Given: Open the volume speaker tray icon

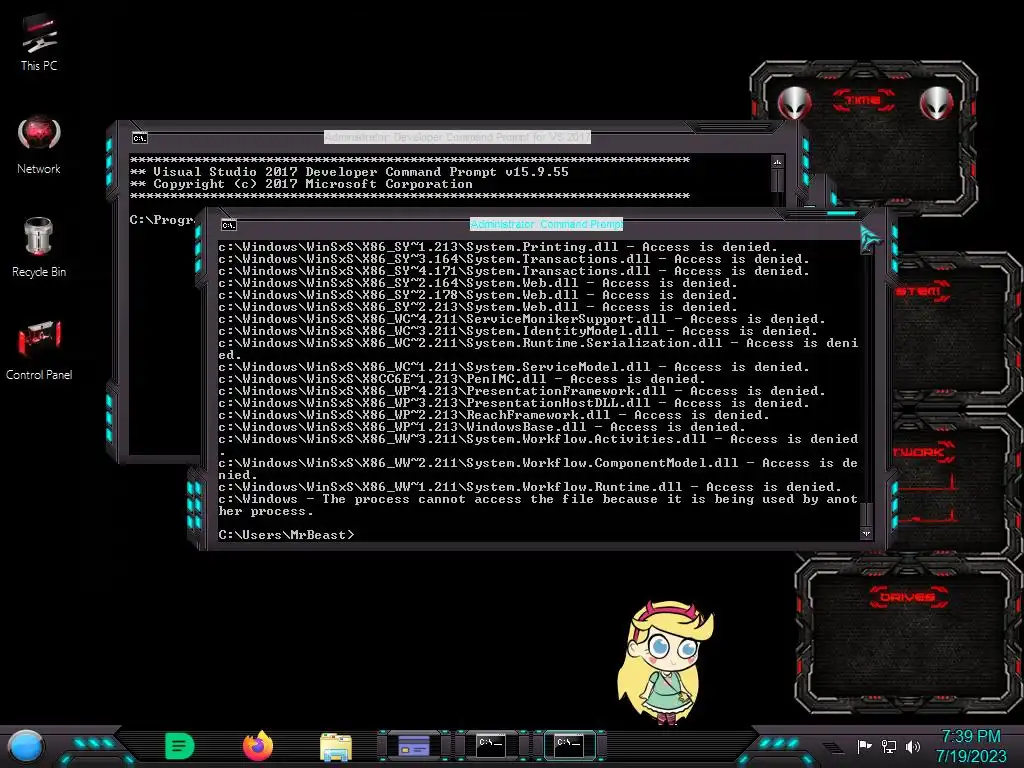Looking at the screenshot, I should 913,746.
